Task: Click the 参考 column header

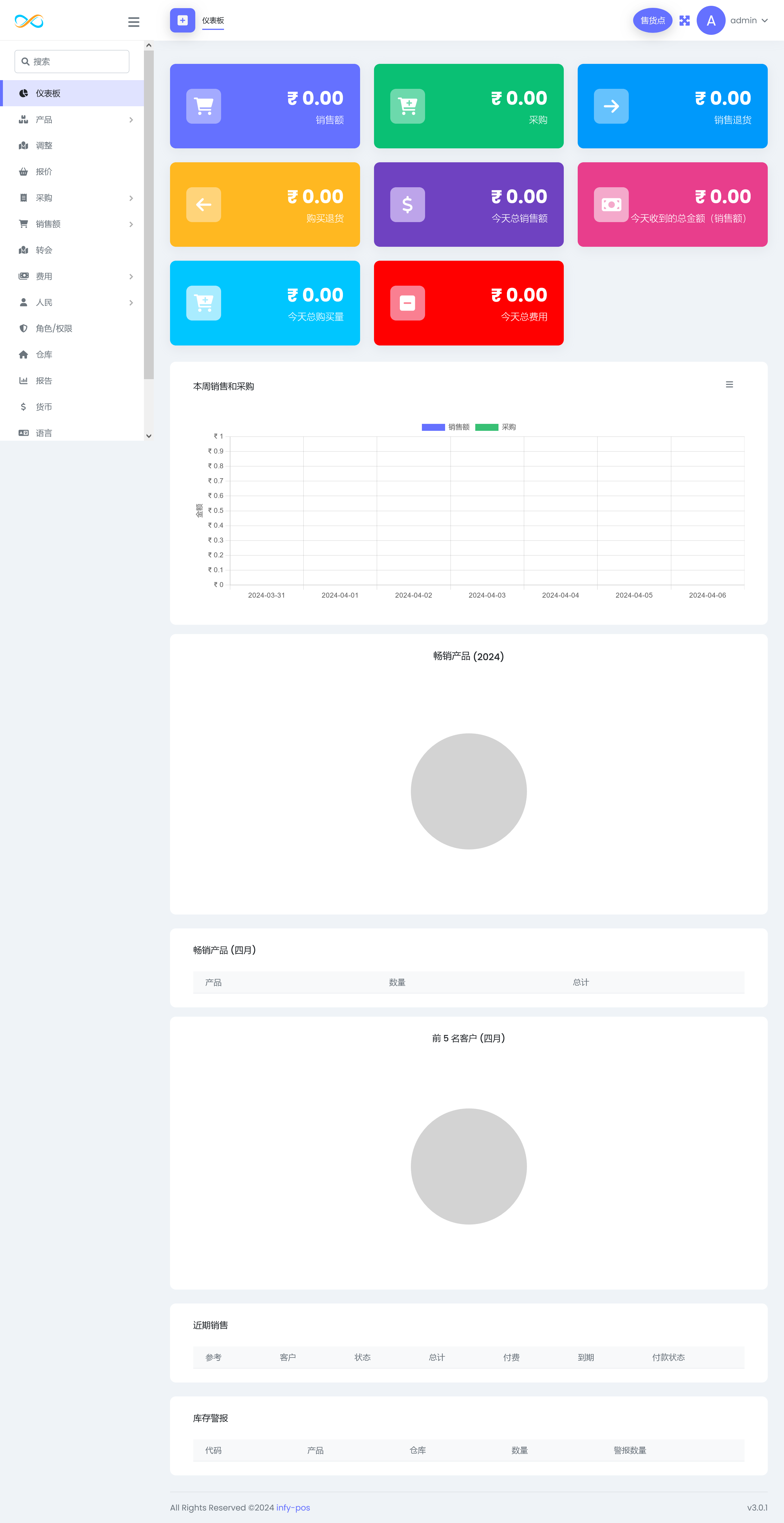Action: (x=213, y=1358)
